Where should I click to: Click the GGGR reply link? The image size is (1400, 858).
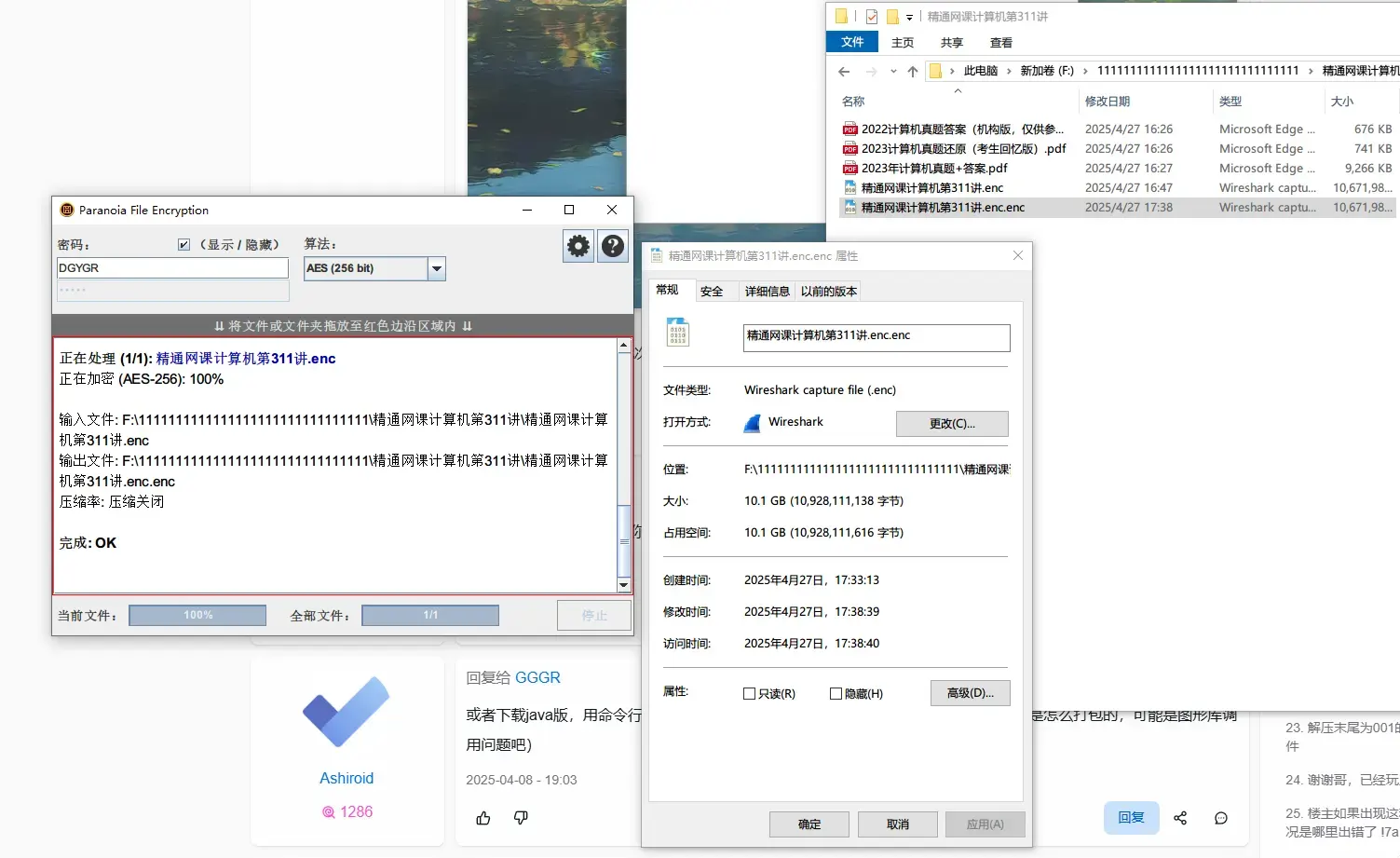[537, 677]
